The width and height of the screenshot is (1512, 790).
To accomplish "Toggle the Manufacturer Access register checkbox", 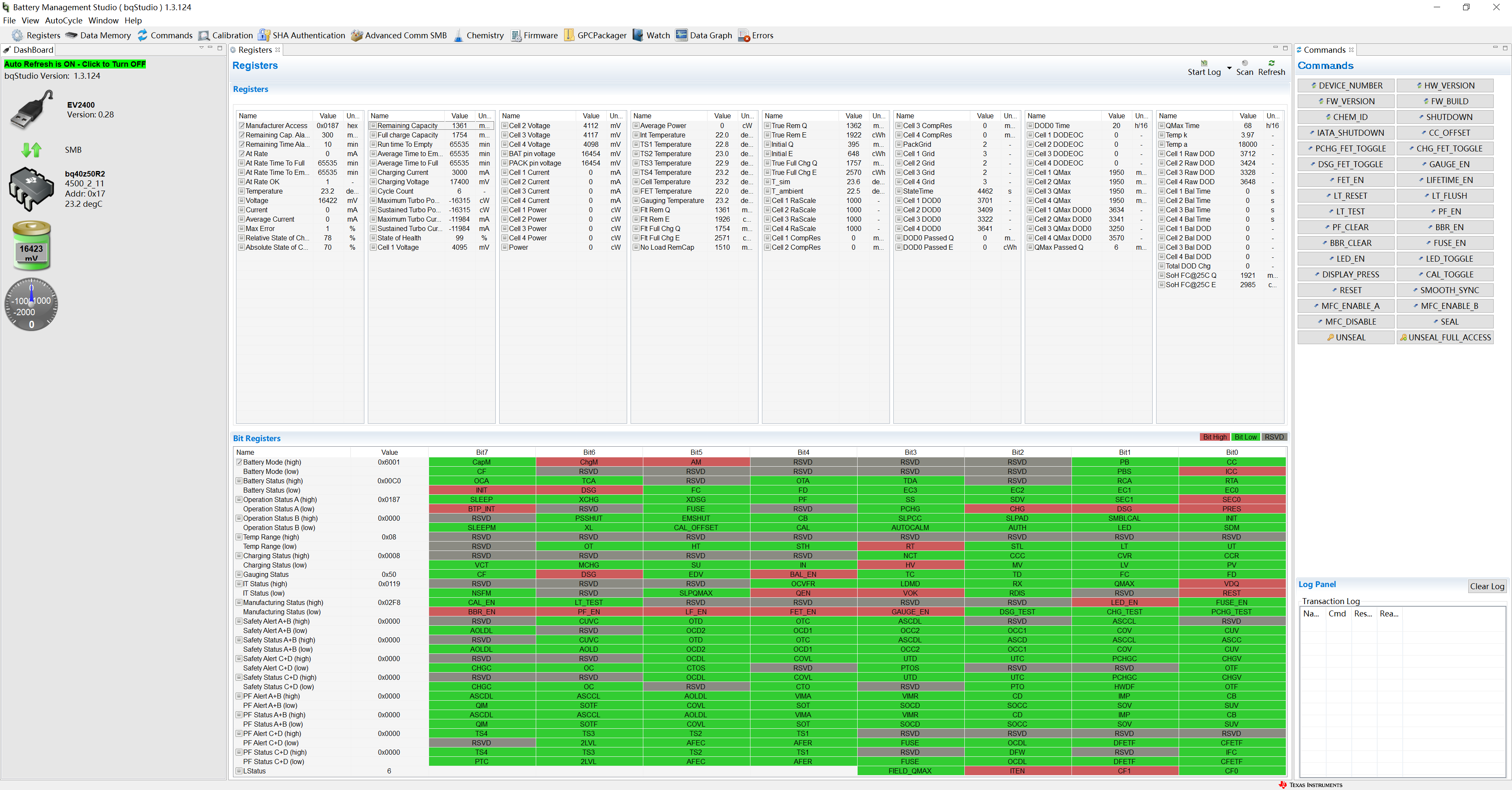I will coord(241,125).
